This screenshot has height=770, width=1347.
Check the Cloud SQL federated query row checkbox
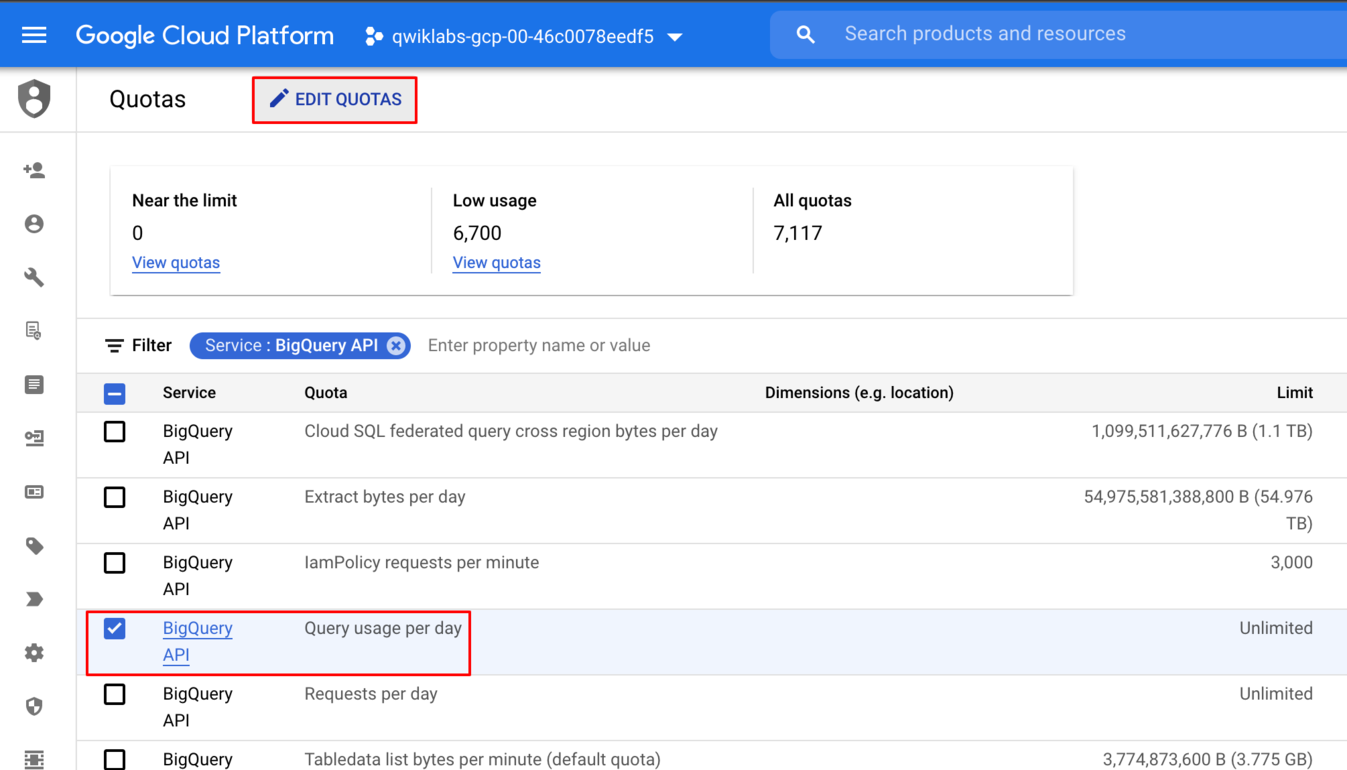coord(115,432)
